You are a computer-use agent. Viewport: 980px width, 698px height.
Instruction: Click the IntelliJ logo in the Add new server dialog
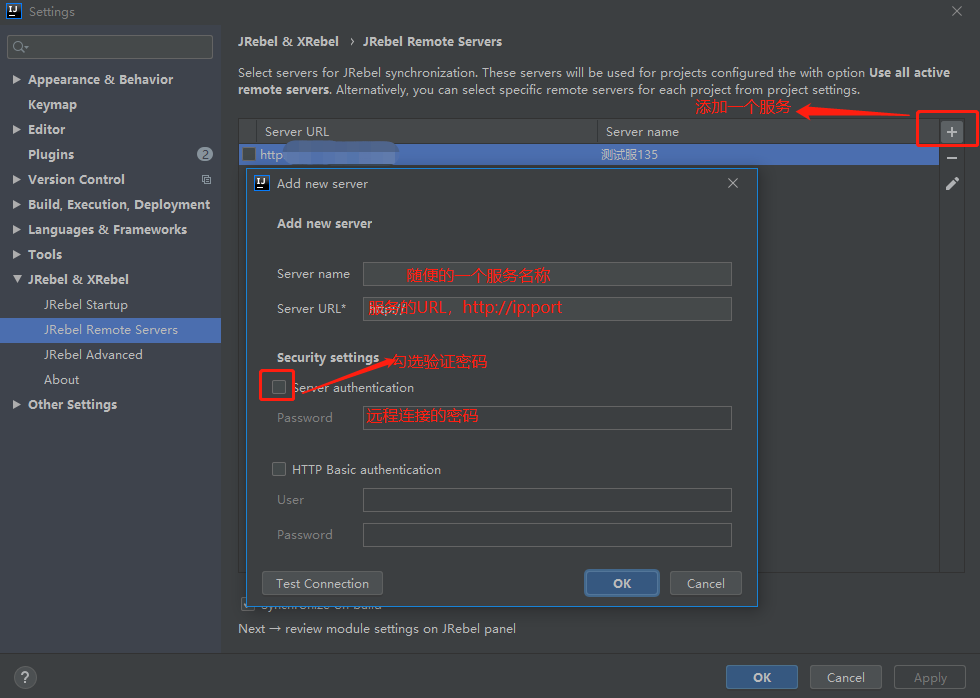tap(262, 183)
